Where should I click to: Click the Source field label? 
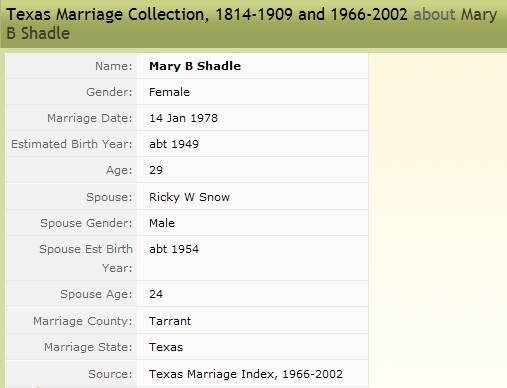[x=110, y=374]
